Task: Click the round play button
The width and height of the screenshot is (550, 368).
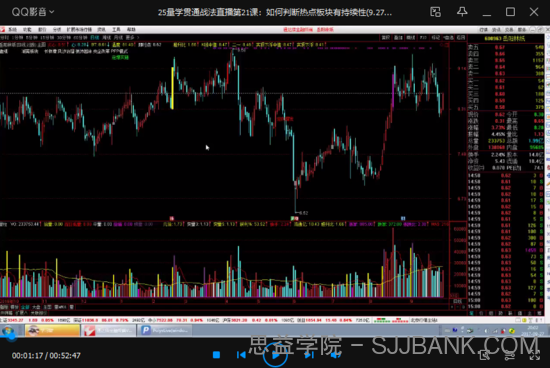Action: 275,355
